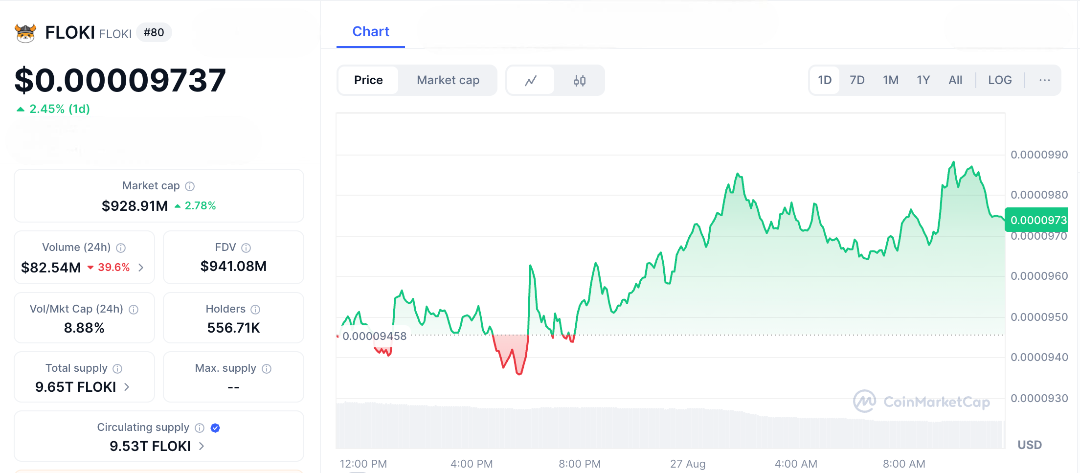Open the Chart tab
The image size is (1080, 473).
point(370,32)
